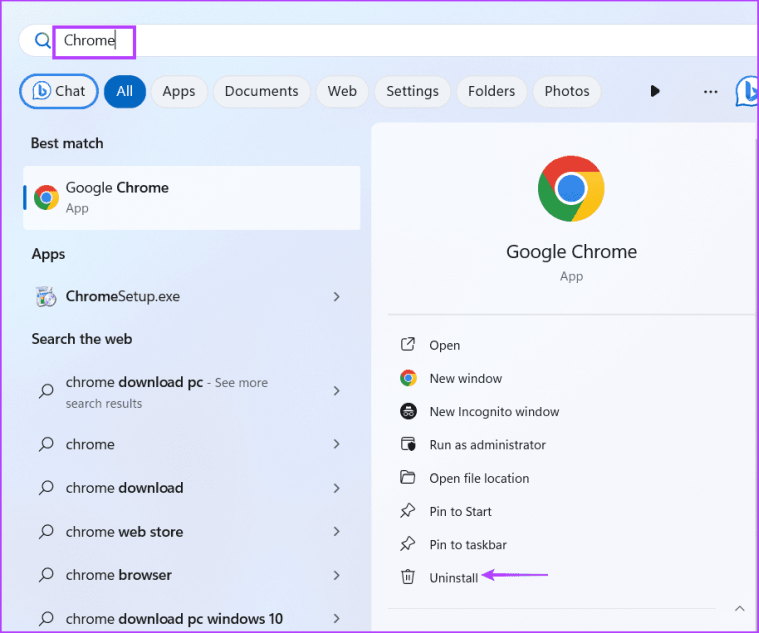Expand the chrome web store suggestion arrow
Viewport: 759px width, 633px height.
(x=336, y=532)
